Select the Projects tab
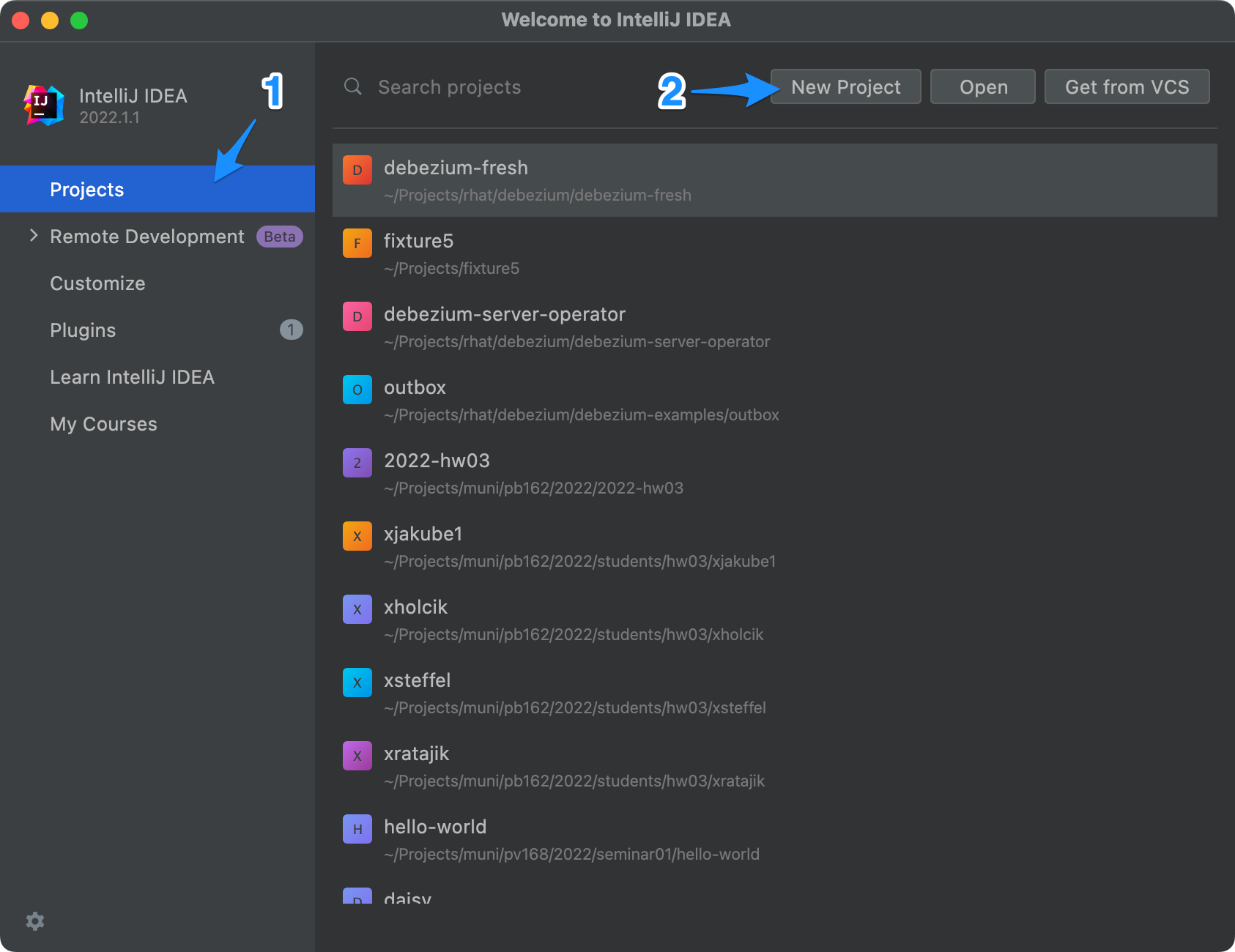This screenshot has height=952, width=1235. [157, 189]
